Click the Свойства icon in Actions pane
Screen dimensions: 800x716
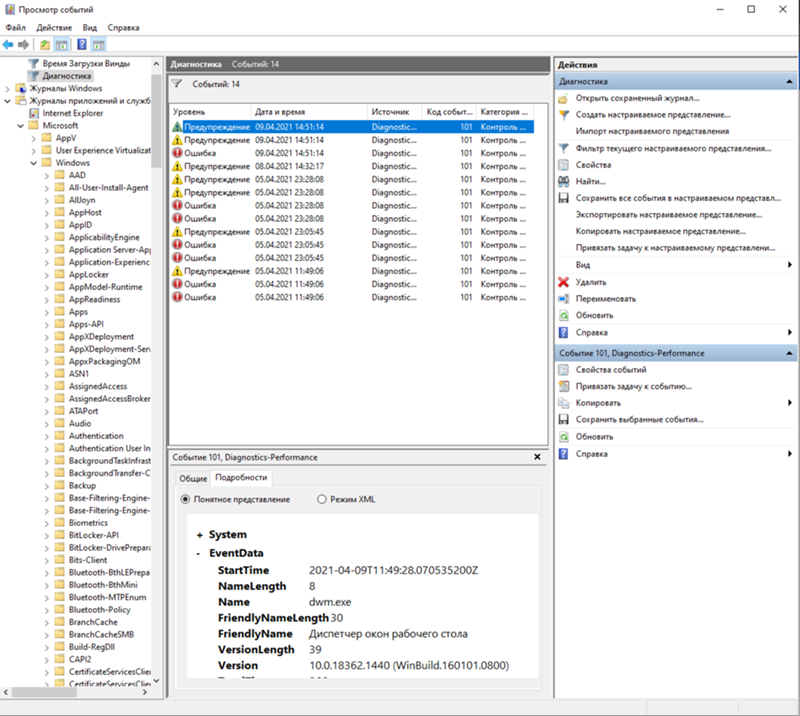[x=563, y=165]
